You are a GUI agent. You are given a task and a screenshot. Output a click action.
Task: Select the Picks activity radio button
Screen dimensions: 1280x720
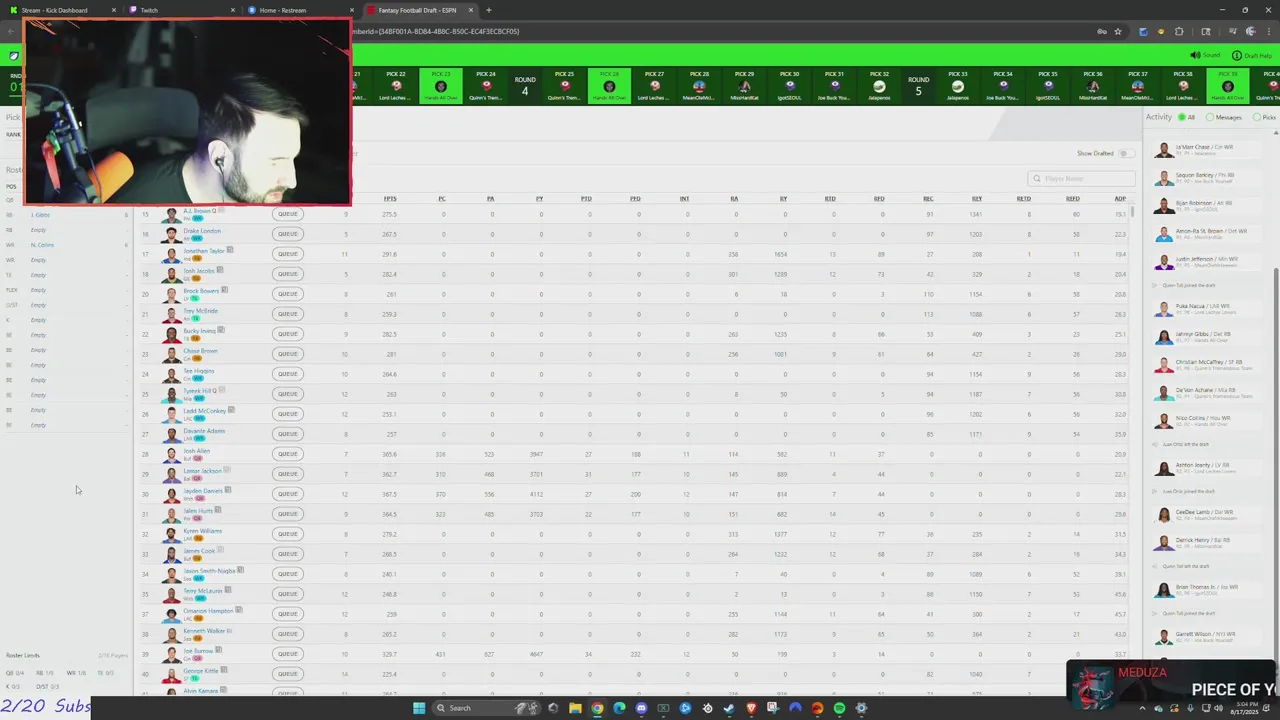tap(1257, 117)
